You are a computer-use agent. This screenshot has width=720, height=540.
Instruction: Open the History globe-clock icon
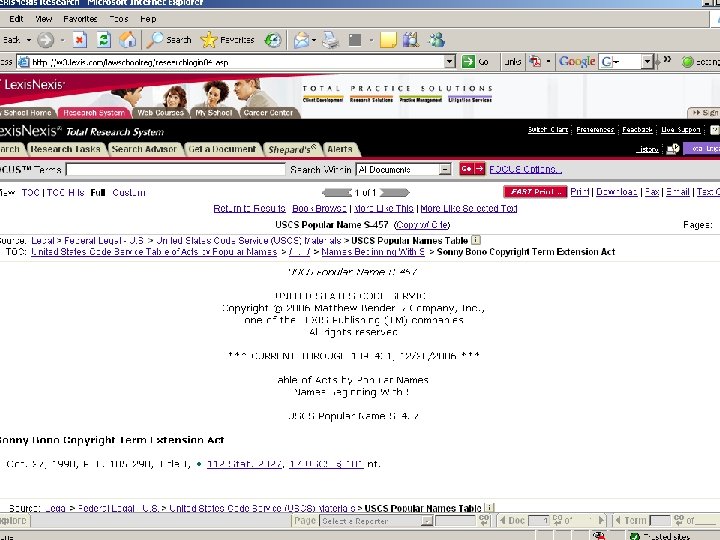(273, 40)
